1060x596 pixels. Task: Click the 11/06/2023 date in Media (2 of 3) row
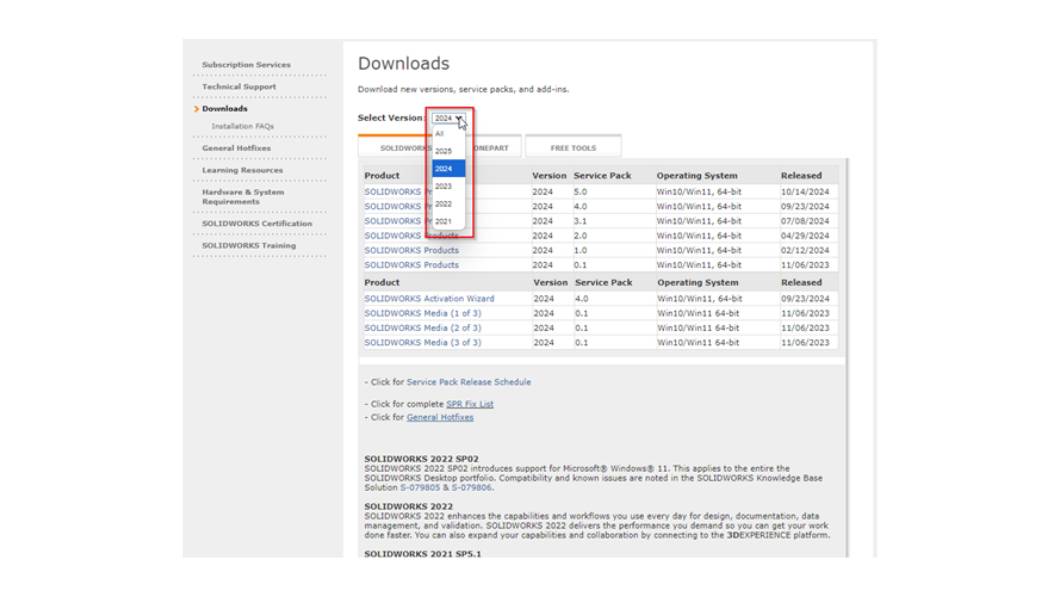pyautogui.click(x=804, y=328)
